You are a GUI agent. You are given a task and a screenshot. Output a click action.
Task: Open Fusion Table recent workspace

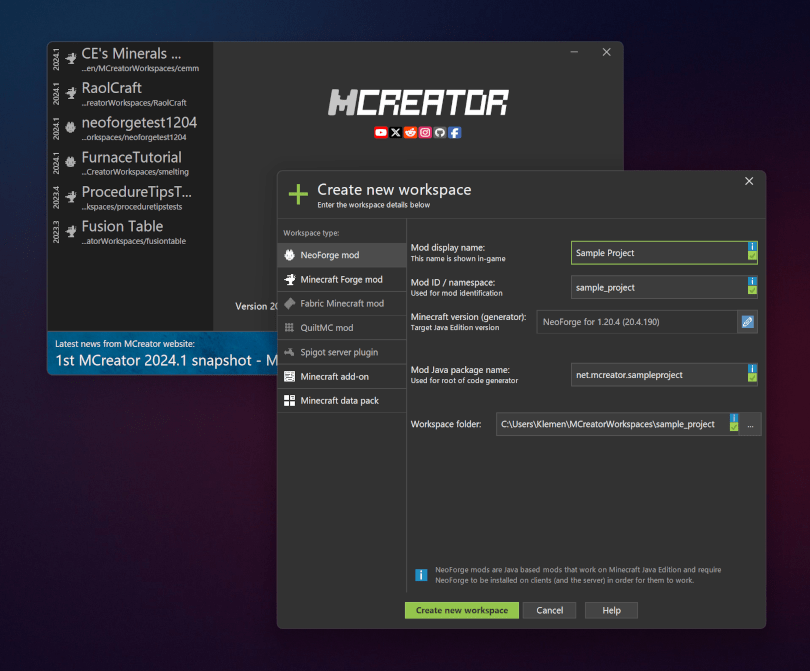click(130, 233)
